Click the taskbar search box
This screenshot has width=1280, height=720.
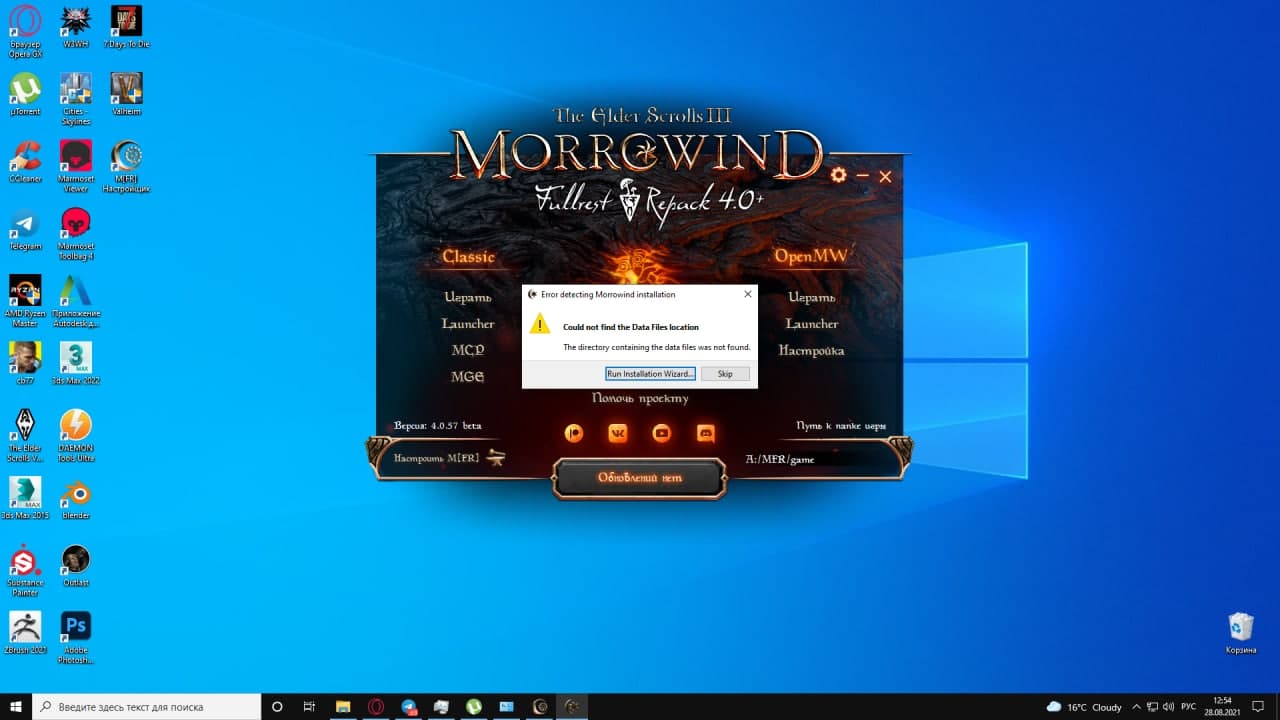(146, 706)
